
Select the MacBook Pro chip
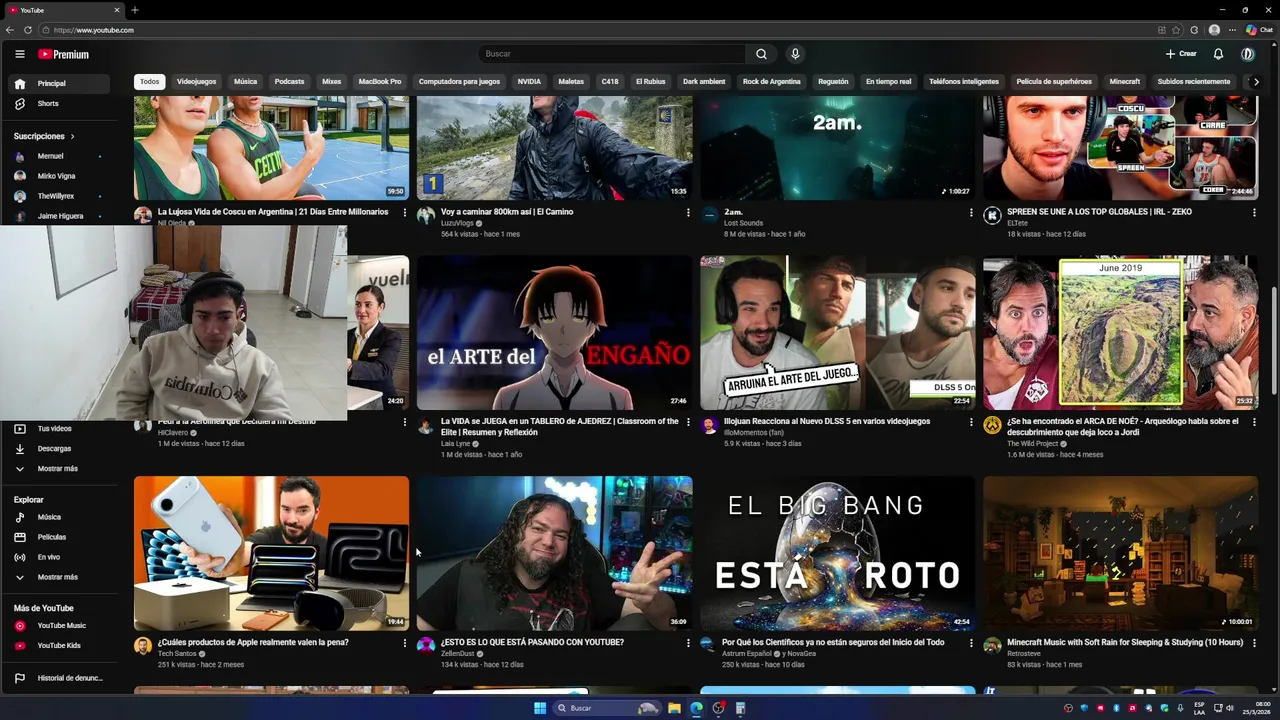(380, 82)
